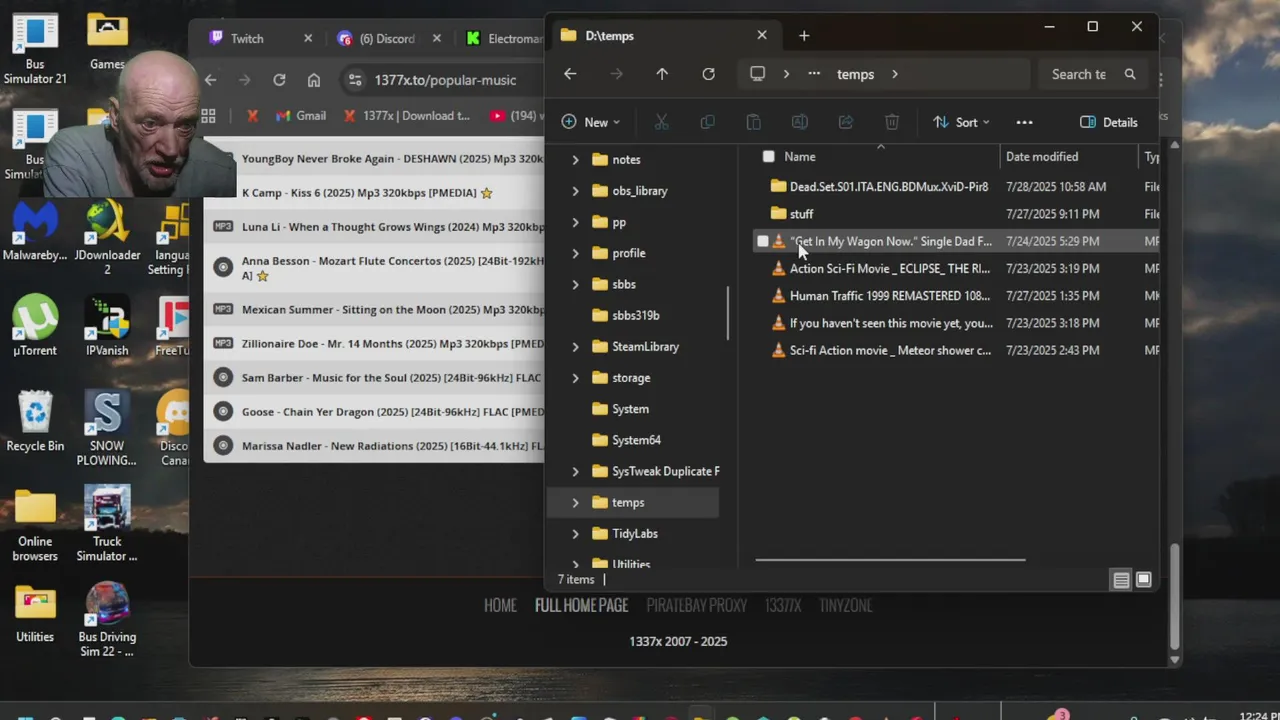Click the Name column header

800,156
